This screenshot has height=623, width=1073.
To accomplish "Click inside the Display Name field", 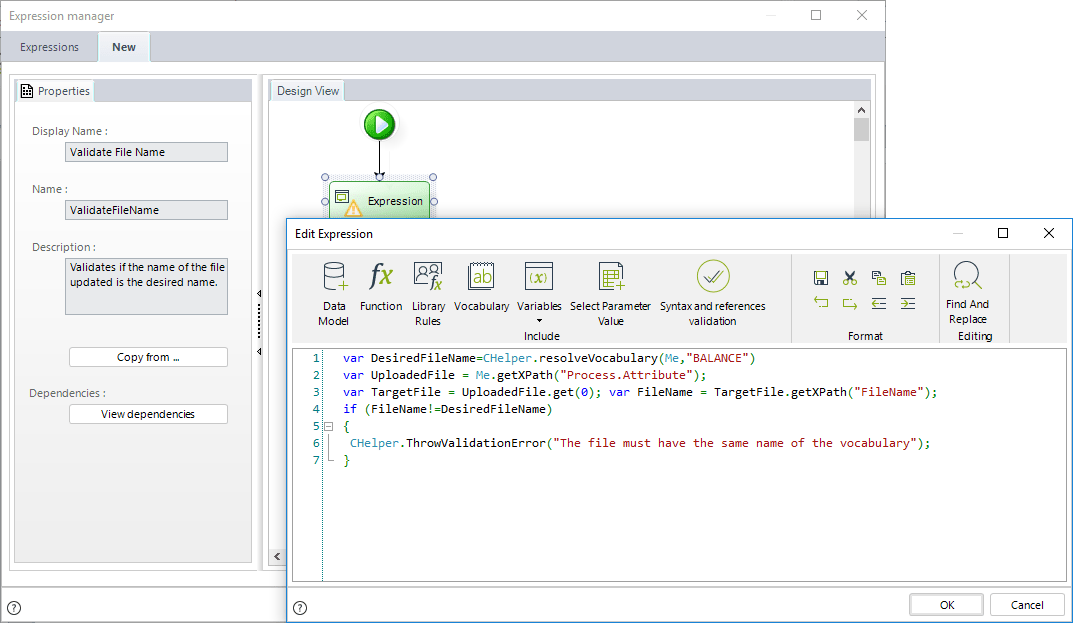I will (146, 151).
